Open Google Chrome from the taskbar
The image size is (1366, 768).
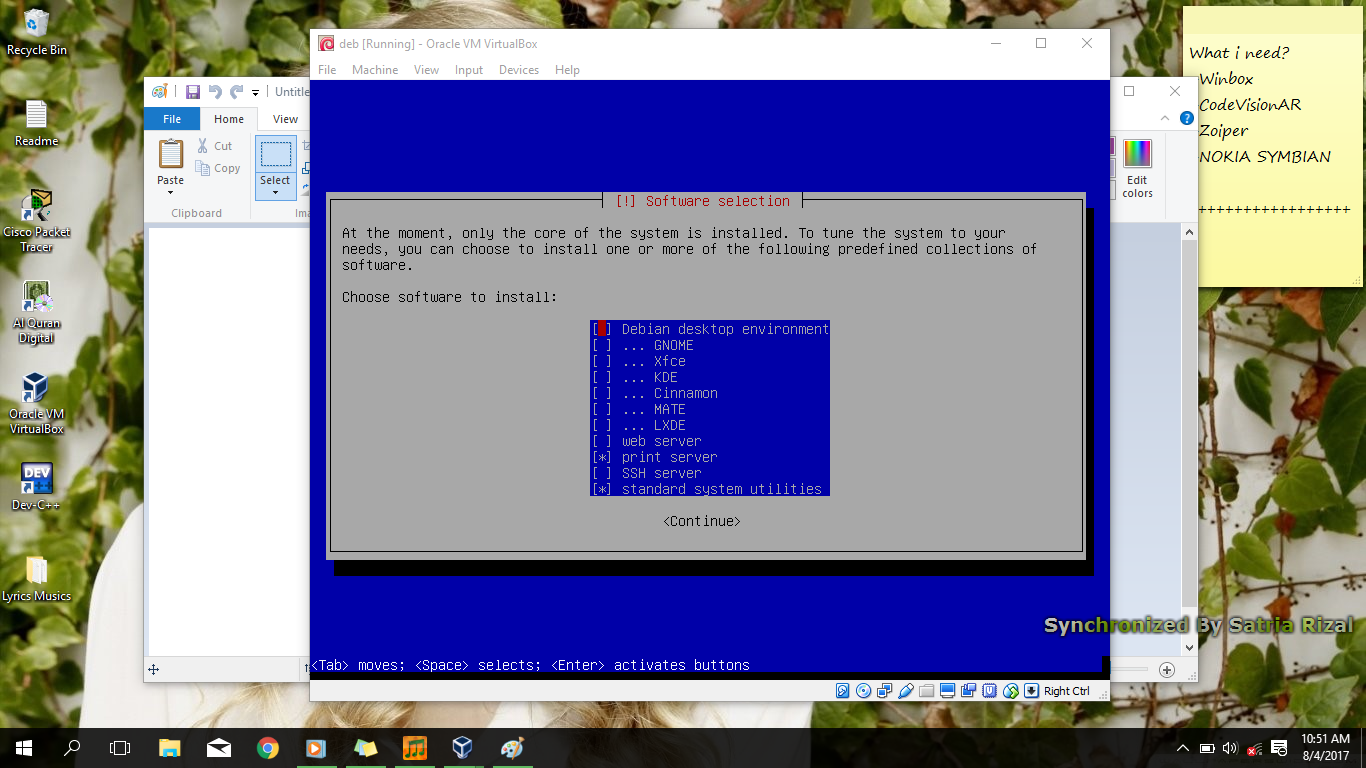(267, 748)
